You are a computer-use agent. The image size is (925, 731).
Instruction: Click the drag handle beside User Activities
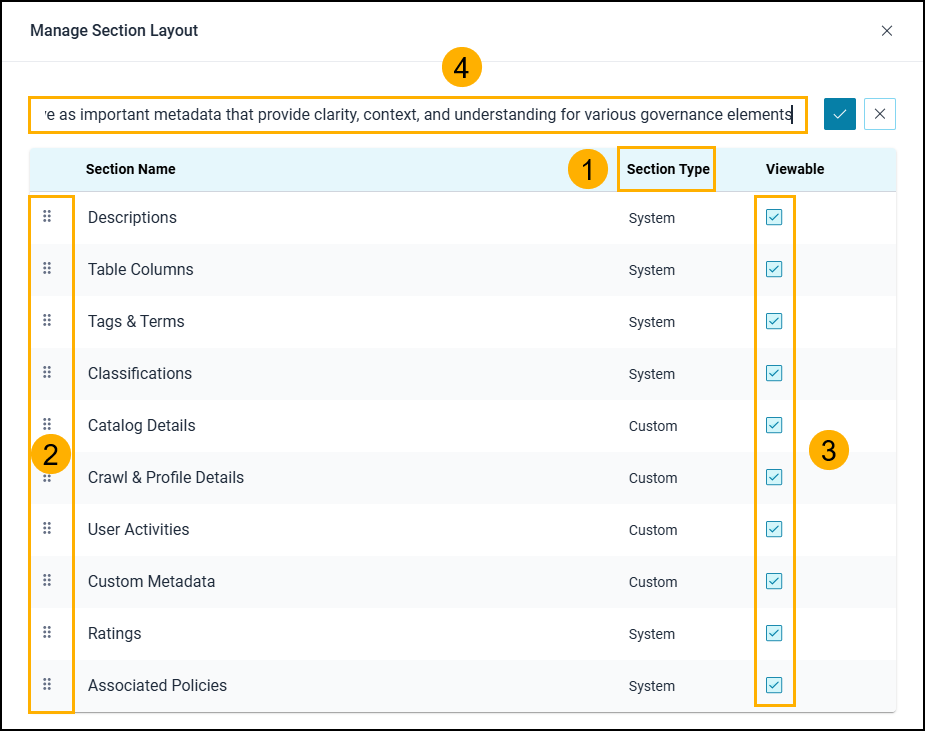(x=47, y=528)
